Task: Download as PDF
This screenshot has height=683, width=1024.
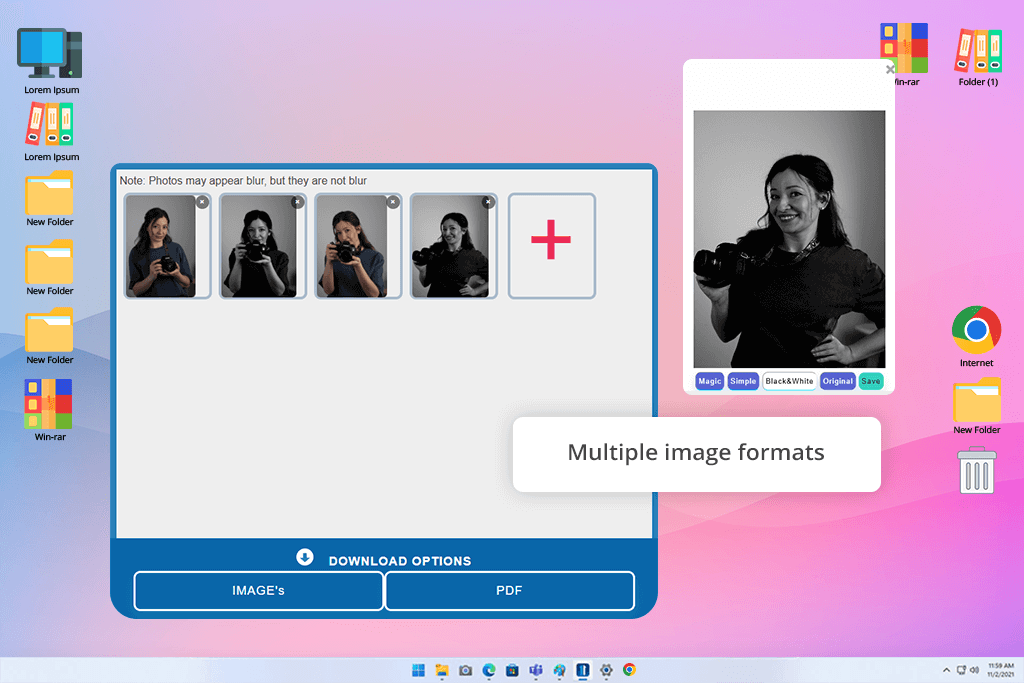Action: 510,591
